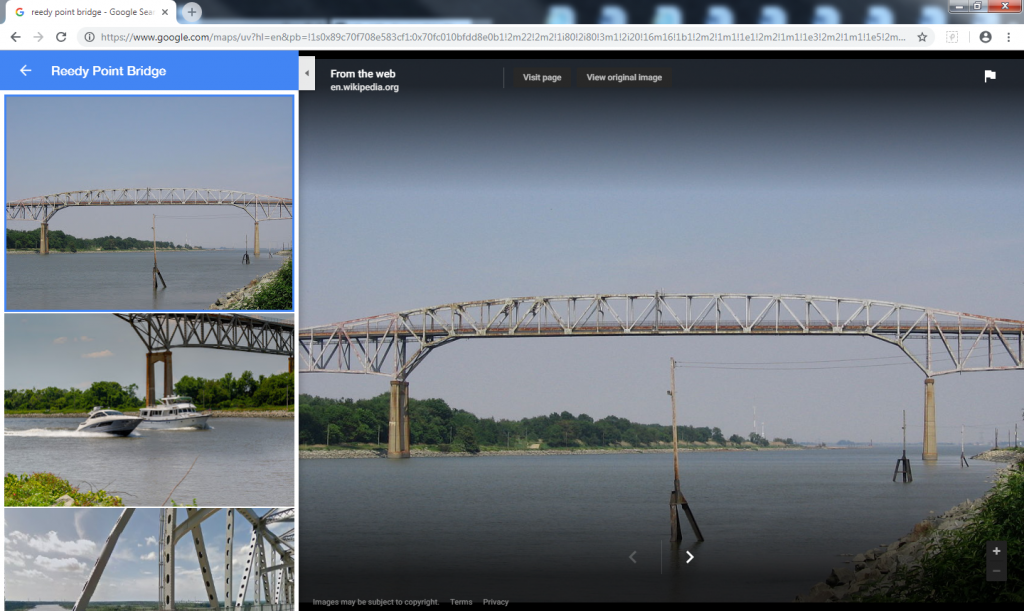Screen dimensions: 1024x611
Task: Click View original image button
Action: coord(624,77)
